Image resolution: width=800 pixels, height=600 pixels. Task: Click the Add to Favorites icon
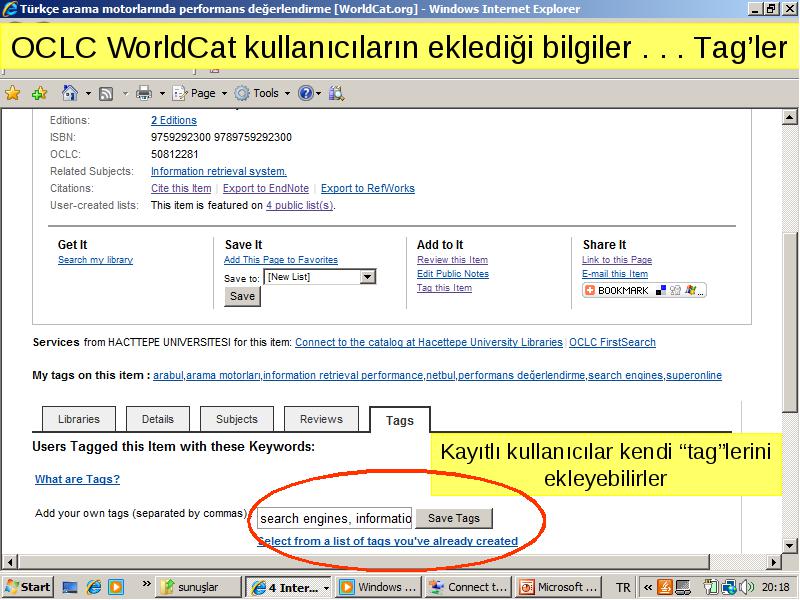click(39, 93)
